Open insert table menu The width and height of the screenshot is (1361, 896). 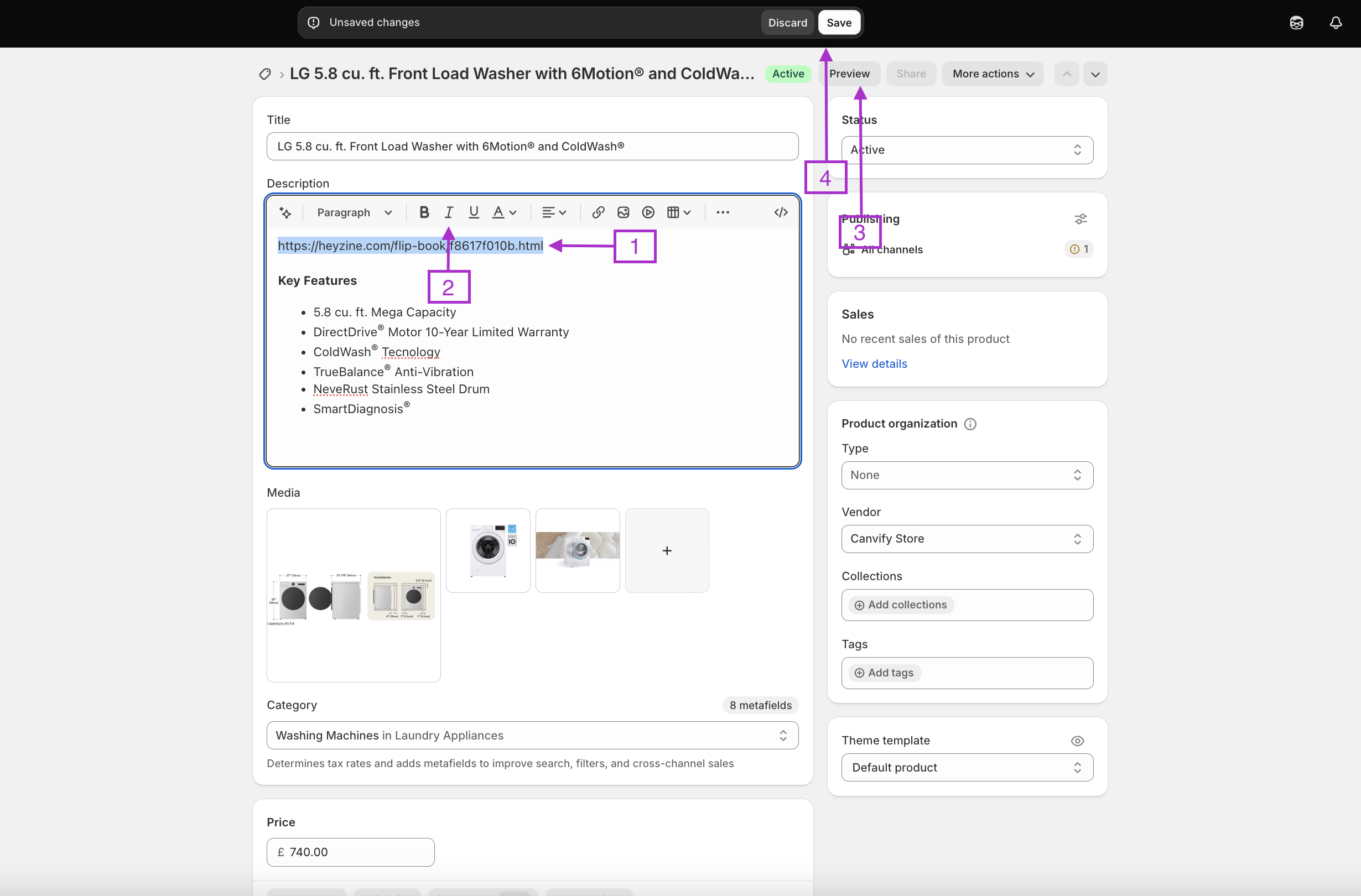(679, 212)
